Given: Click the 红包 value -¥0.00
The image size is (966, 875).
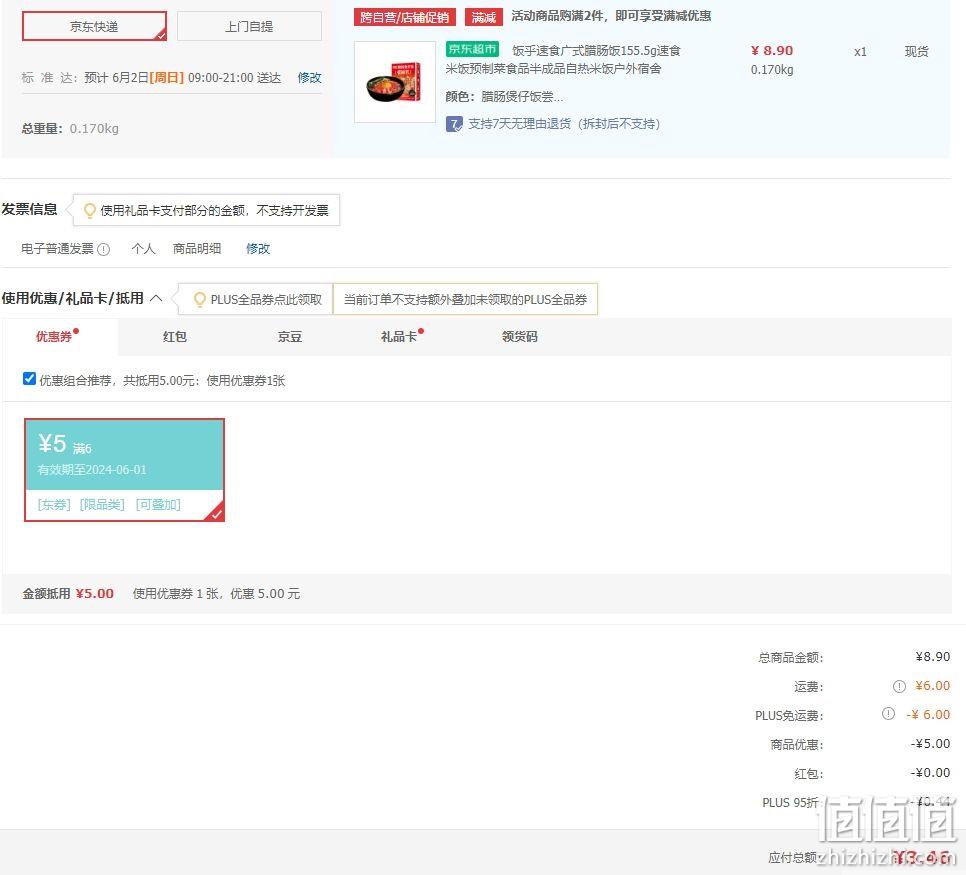Looking at the screenshot, I should 931,773.
